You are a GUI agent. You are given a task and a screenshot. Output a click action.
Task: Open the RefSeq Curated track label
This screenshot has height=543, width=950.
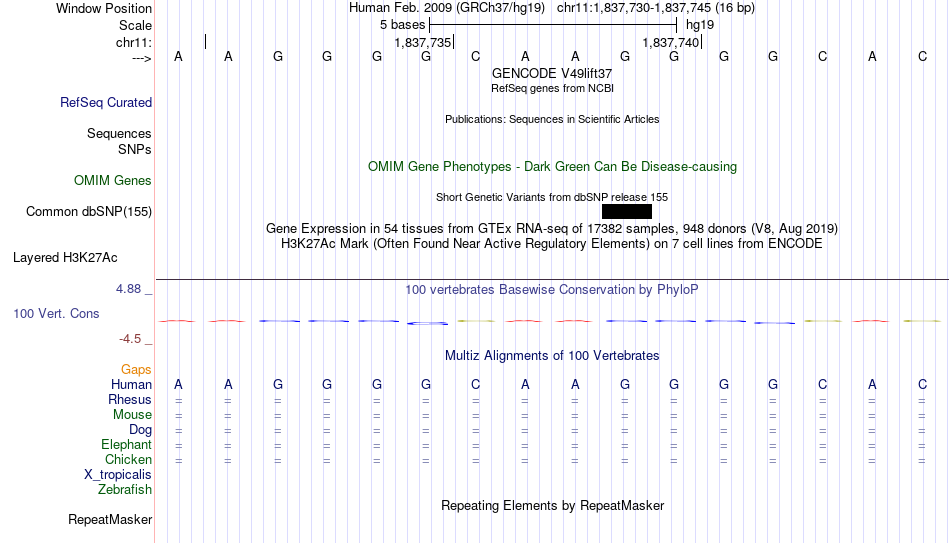[105, 102]
